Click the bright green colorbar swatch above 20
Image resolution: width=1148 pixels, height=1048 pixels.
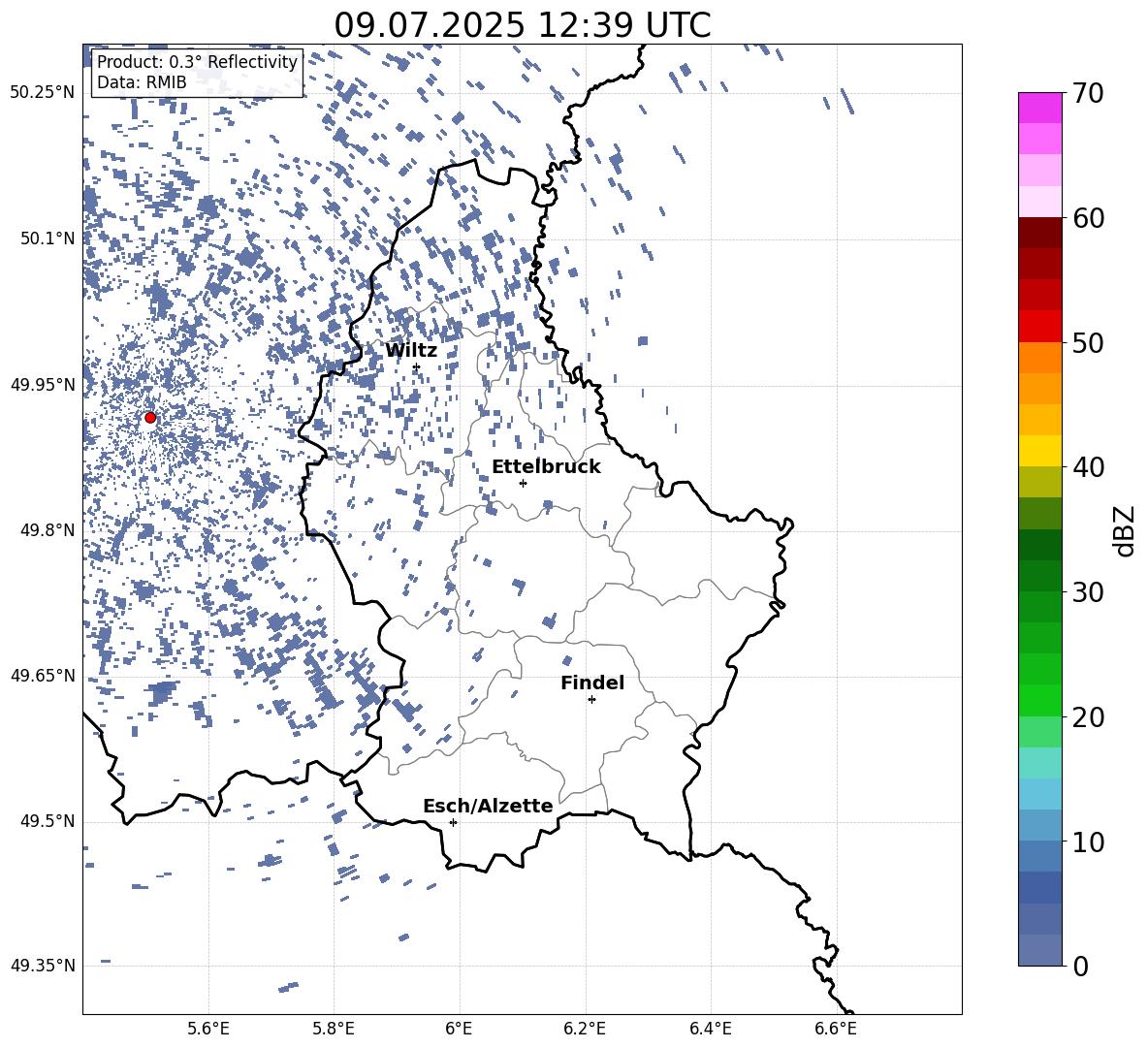coord(1040,700)
